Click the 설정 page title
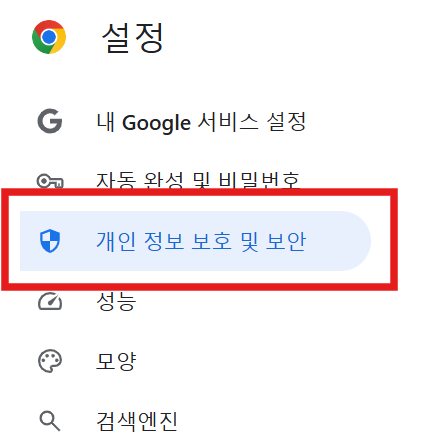428x447 pixels. (132, 38)
